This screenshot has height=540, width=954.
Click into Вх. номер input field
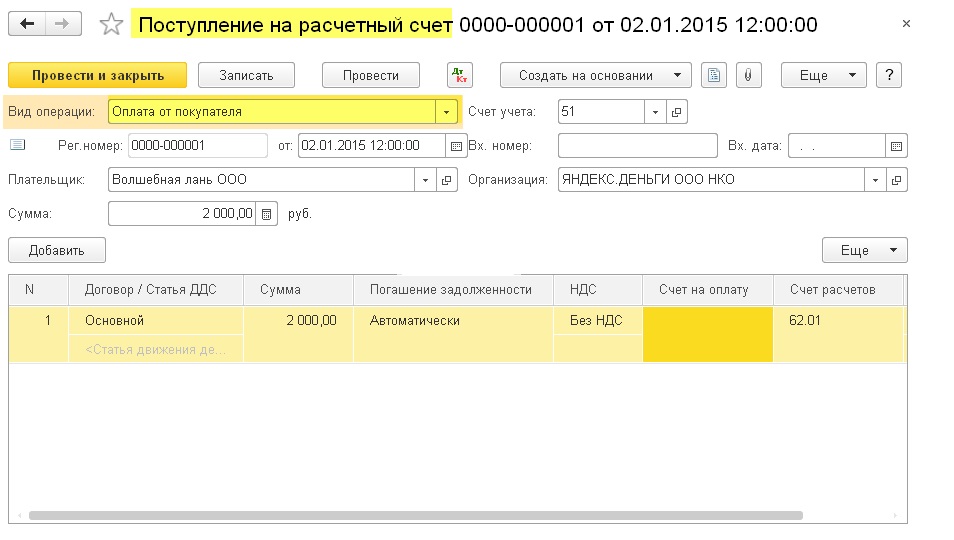pos(638,146)
